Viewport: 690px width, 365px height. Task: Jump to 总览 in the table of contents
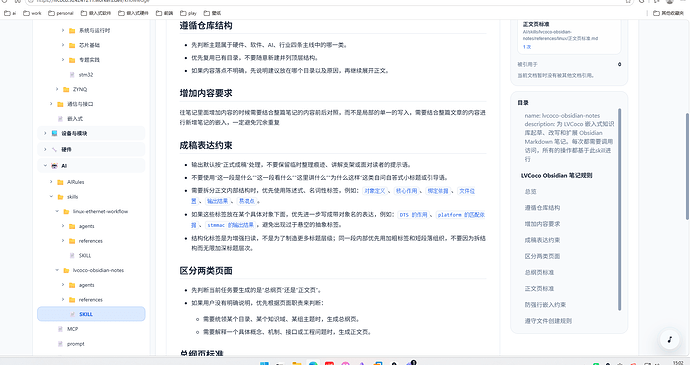pyautogui.click(x=530, y=192)
